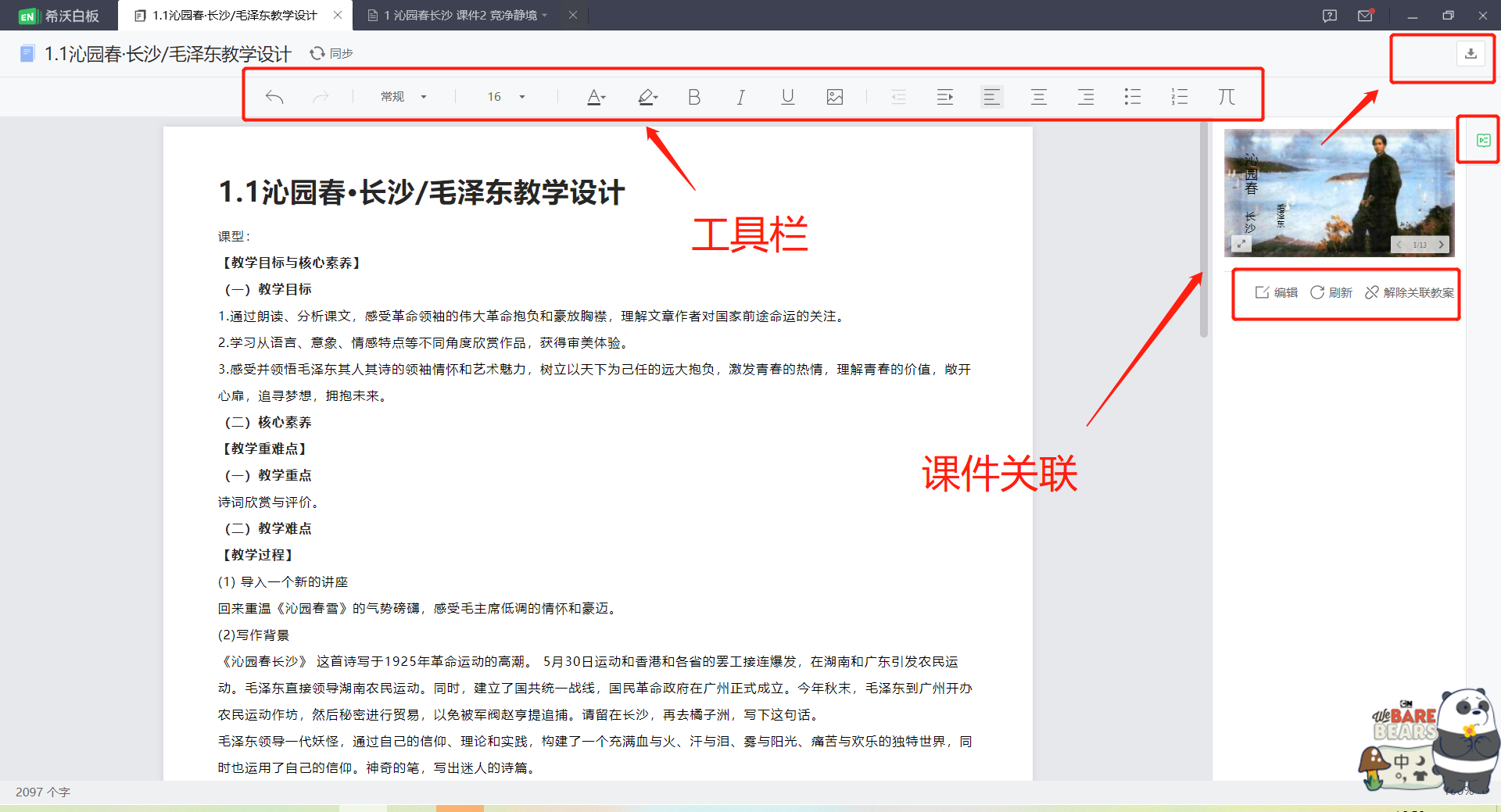Click the (二) 核心素养 subheading
The width and height of the screenshot is (1501, 812).
click(x=268, y=422)
